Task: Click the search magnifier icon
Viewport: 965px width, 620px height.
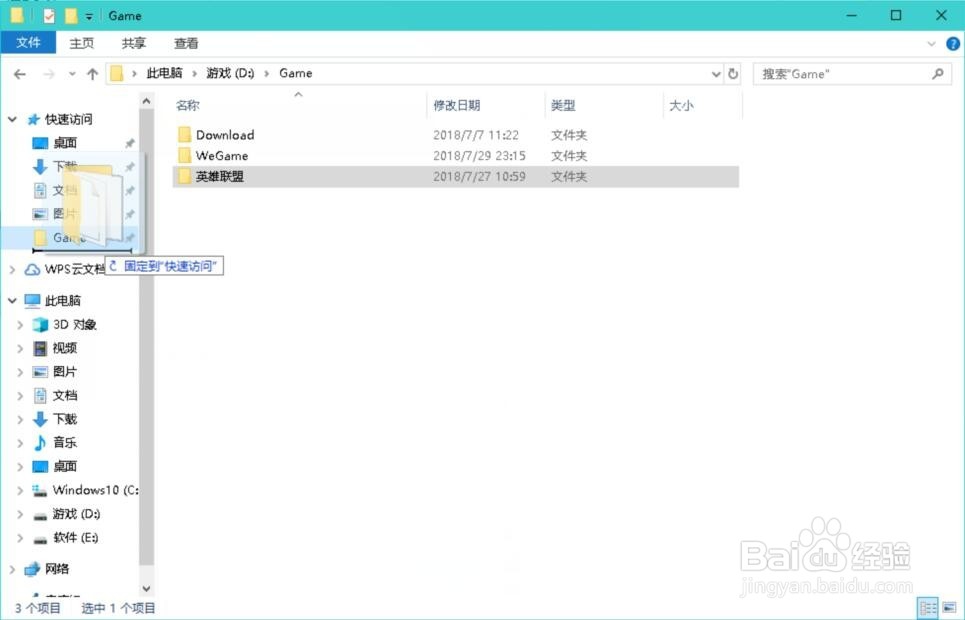Action: (x=937, y=73)
